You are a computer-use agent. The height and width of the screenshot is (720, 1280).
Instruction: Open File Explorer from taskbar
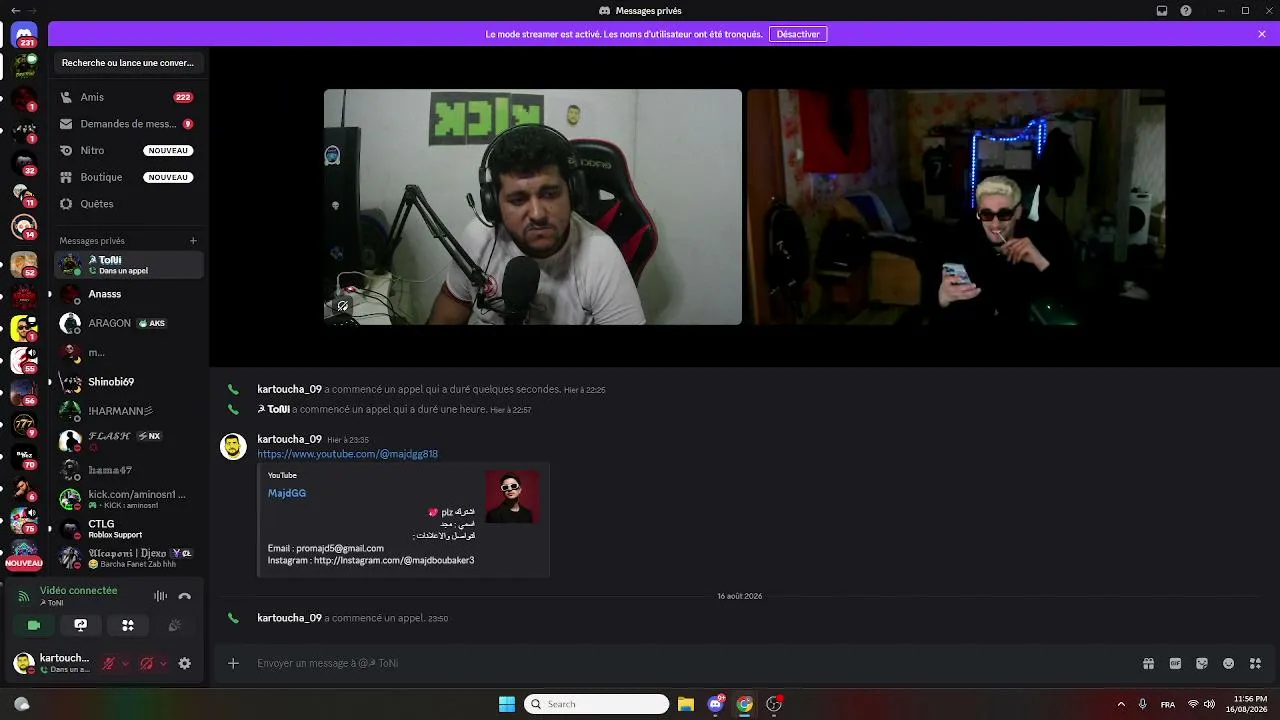click(686, 704)
